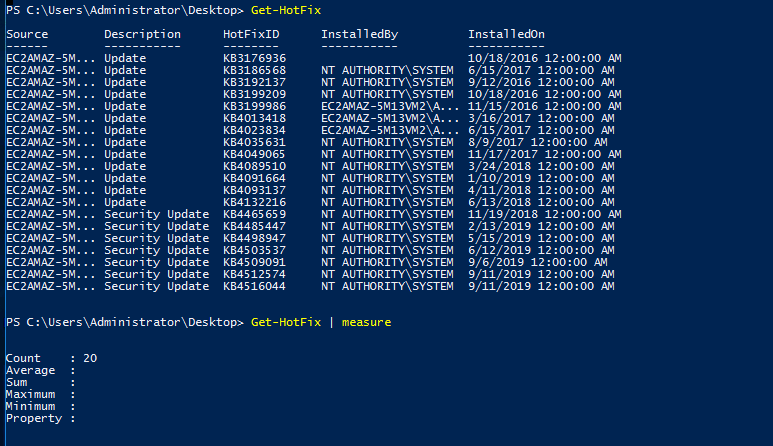Click hotfix ID KB4089510
The width and height of the screenshot is (773, 446).
pyautogui.click(x=254, y=166)
